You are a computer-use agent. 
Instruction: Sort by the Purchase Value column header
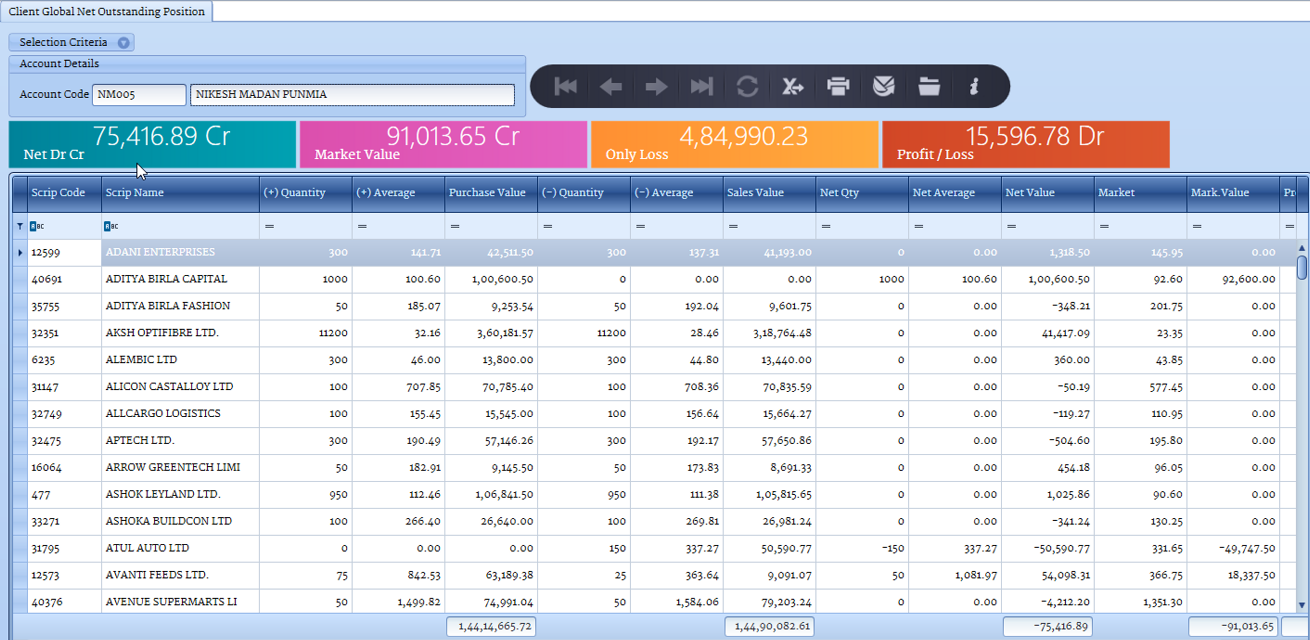(x=487, y=193)
